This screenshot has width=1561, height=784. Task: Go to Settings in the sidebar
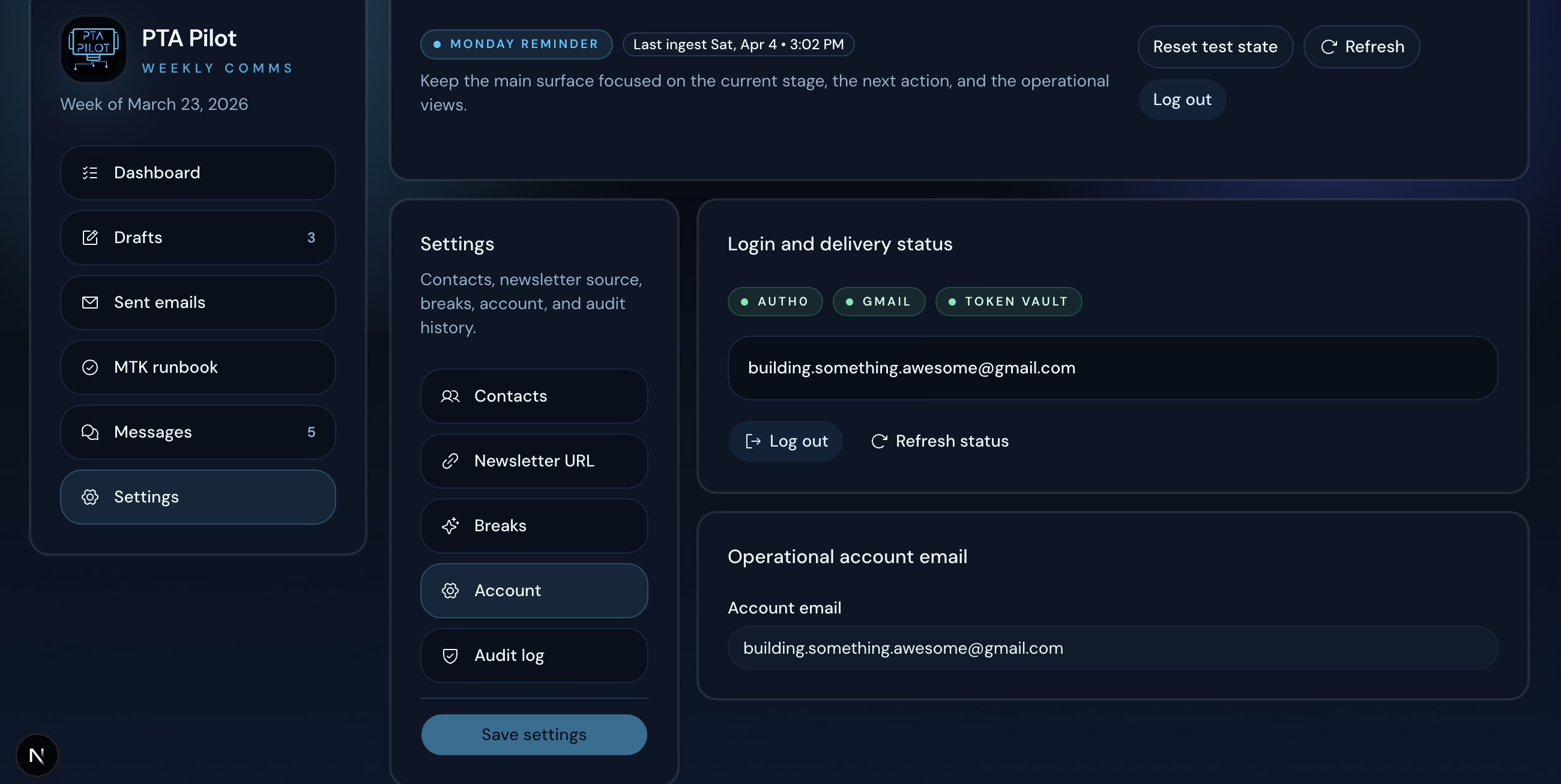point(198,497)
